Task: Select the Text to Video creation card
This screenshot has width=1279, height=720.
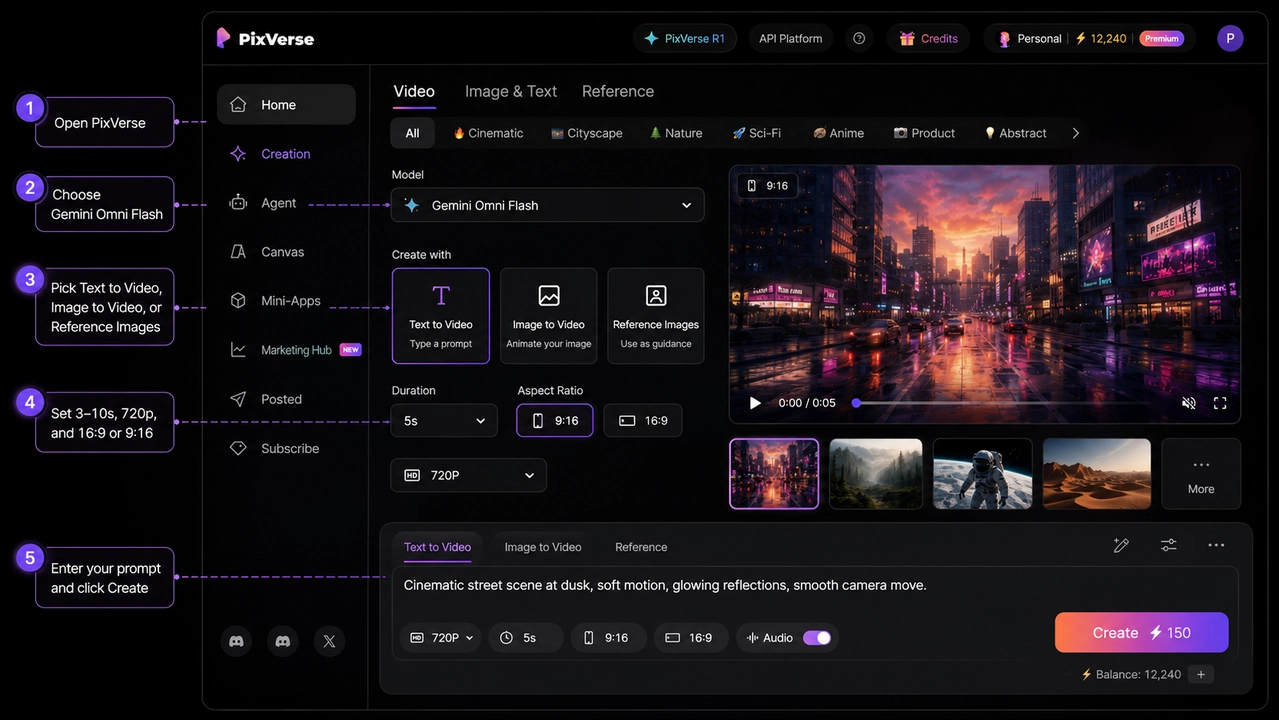Action: coord(441,316)
